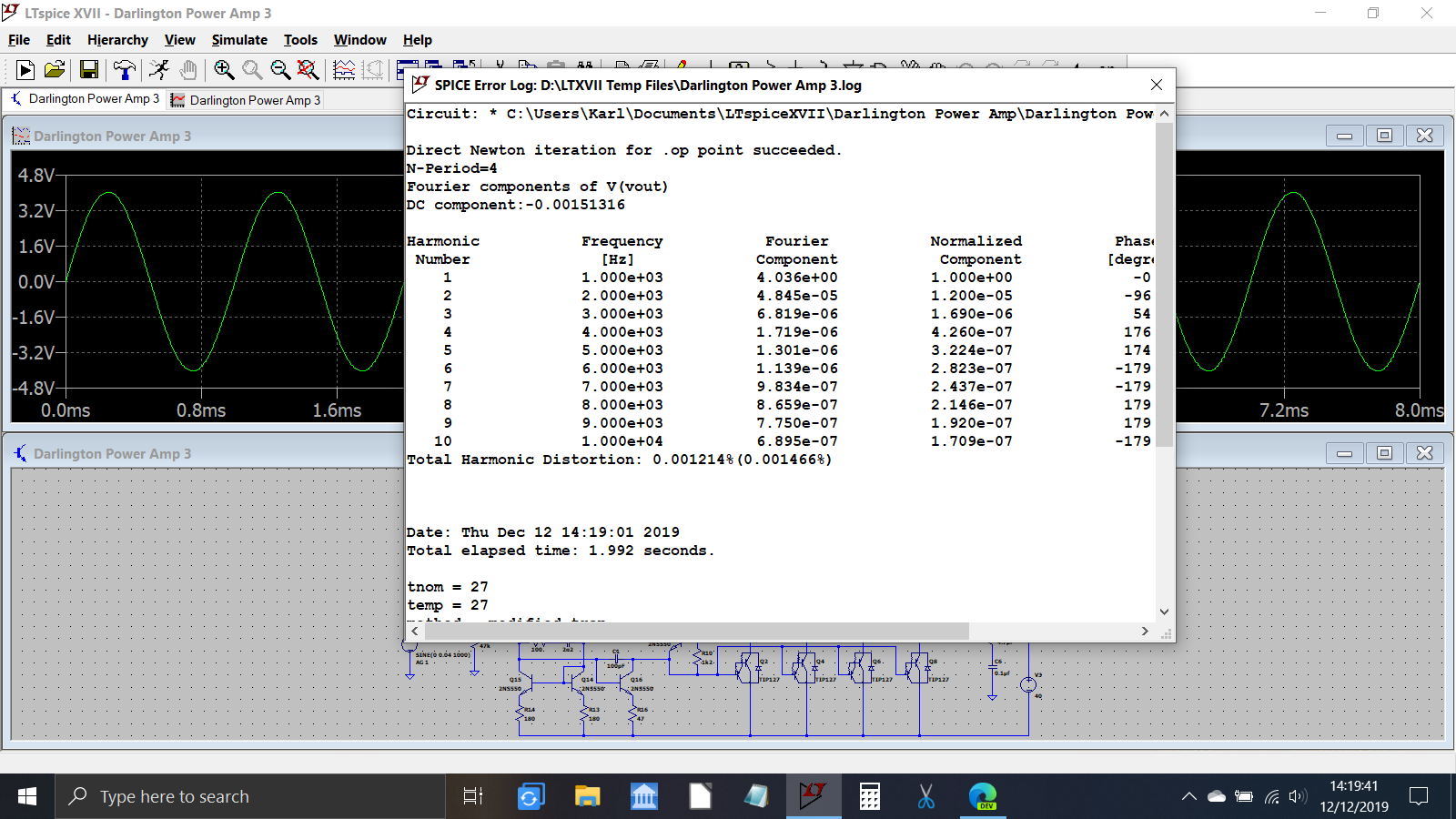The image size is (1456, 819).
Task: Open a file with the folder icon
Action: coord(55,70)
